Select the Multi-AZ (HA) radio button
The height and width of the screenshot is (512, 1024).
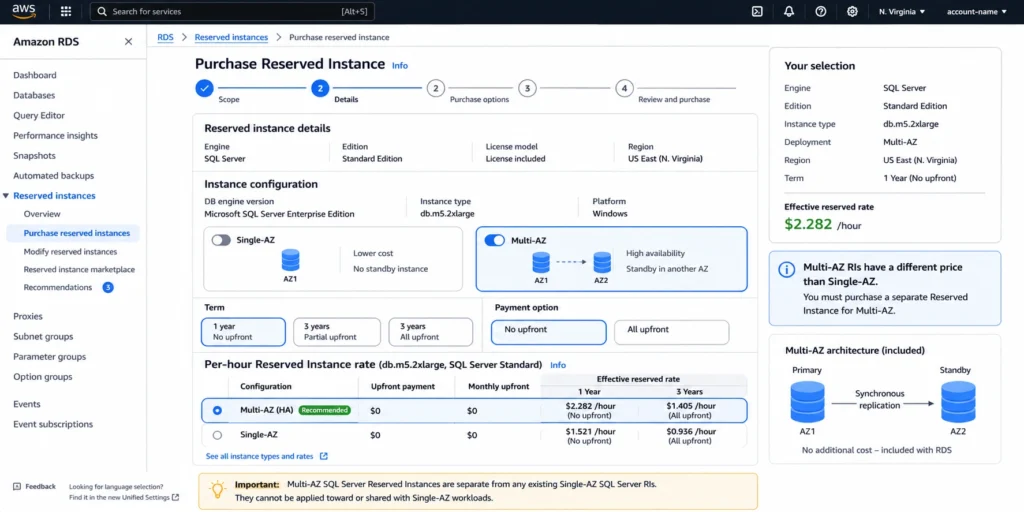click(x=217, y=410)
